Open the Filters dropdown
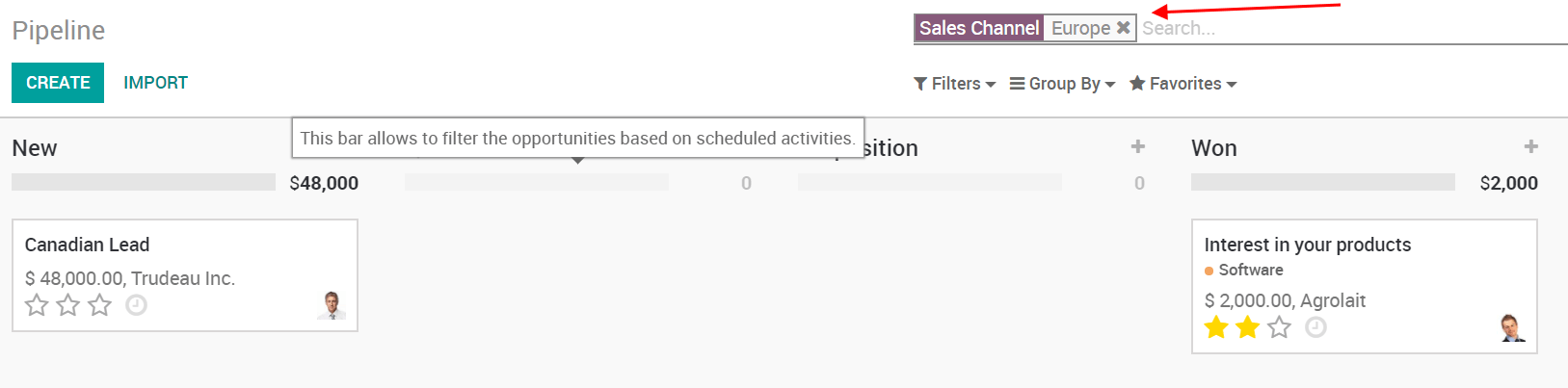The image size is (1568, 388). 954,84
